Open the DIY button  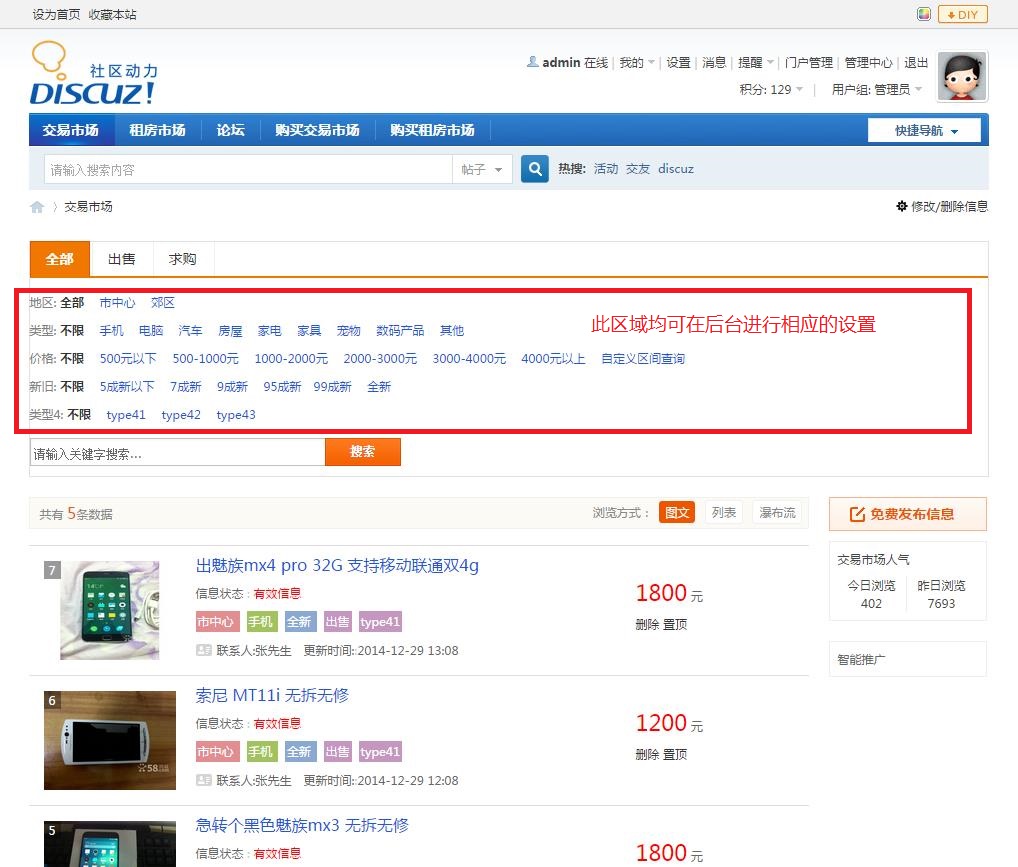coord(963,14)
